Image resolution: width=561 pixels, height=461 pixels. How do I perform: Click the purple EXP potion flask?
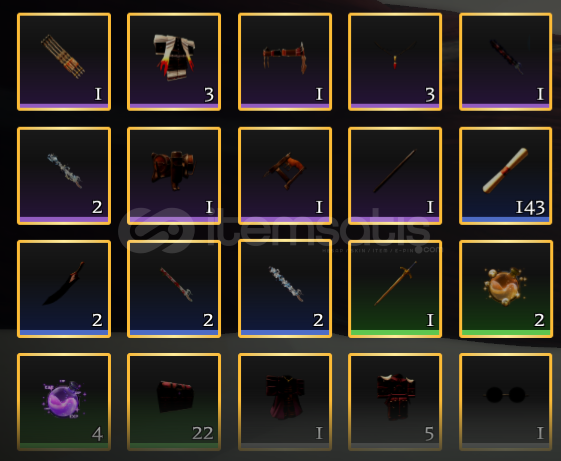click(x=64, y=402)
